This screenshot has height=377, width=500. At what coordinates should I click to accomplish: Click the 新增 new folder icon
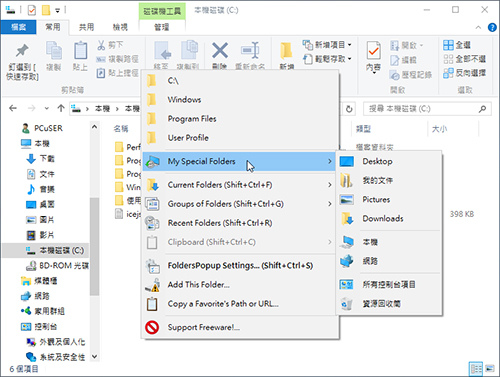(x=286, y=51)
